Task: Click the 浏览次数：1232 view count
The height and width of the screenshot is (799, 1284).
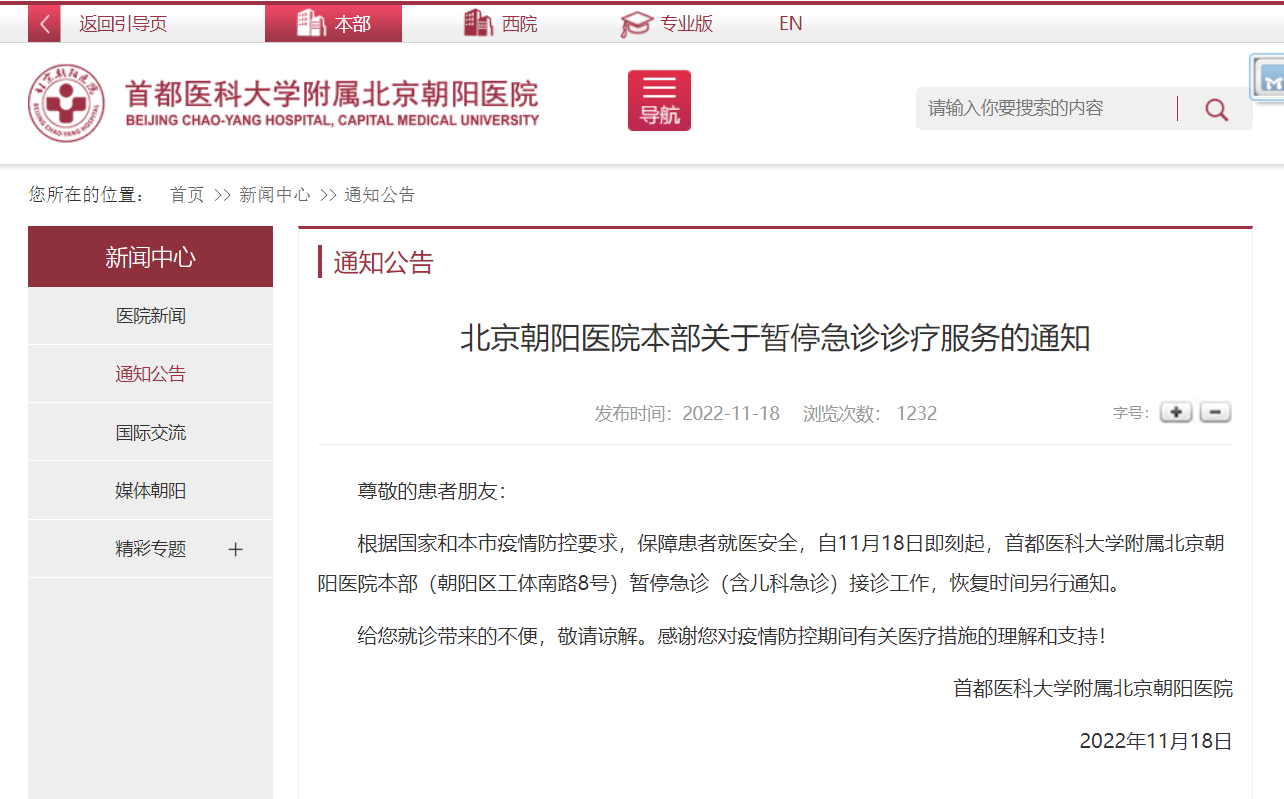Action: [870, 413]
